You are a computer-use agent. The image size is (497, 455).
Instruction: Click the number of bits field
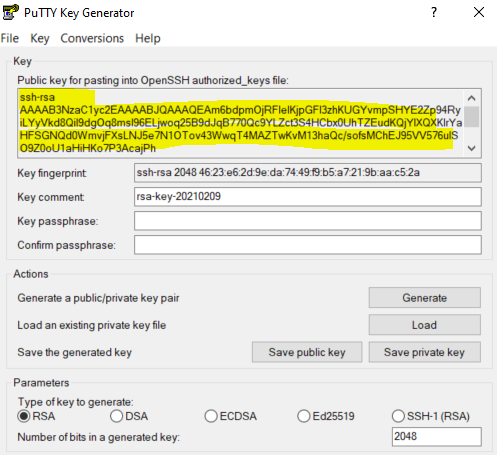click(x=437, y=436)
